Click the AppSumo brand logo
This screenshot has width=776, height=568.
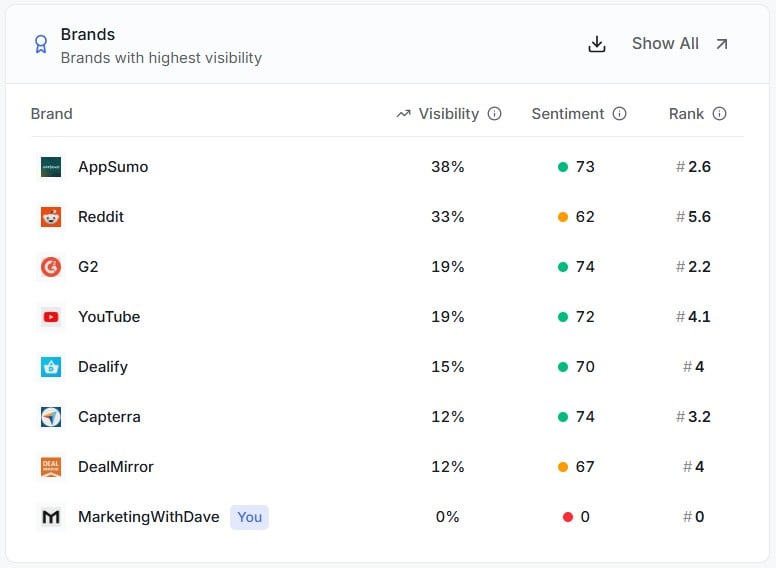[x=51, y=167]
